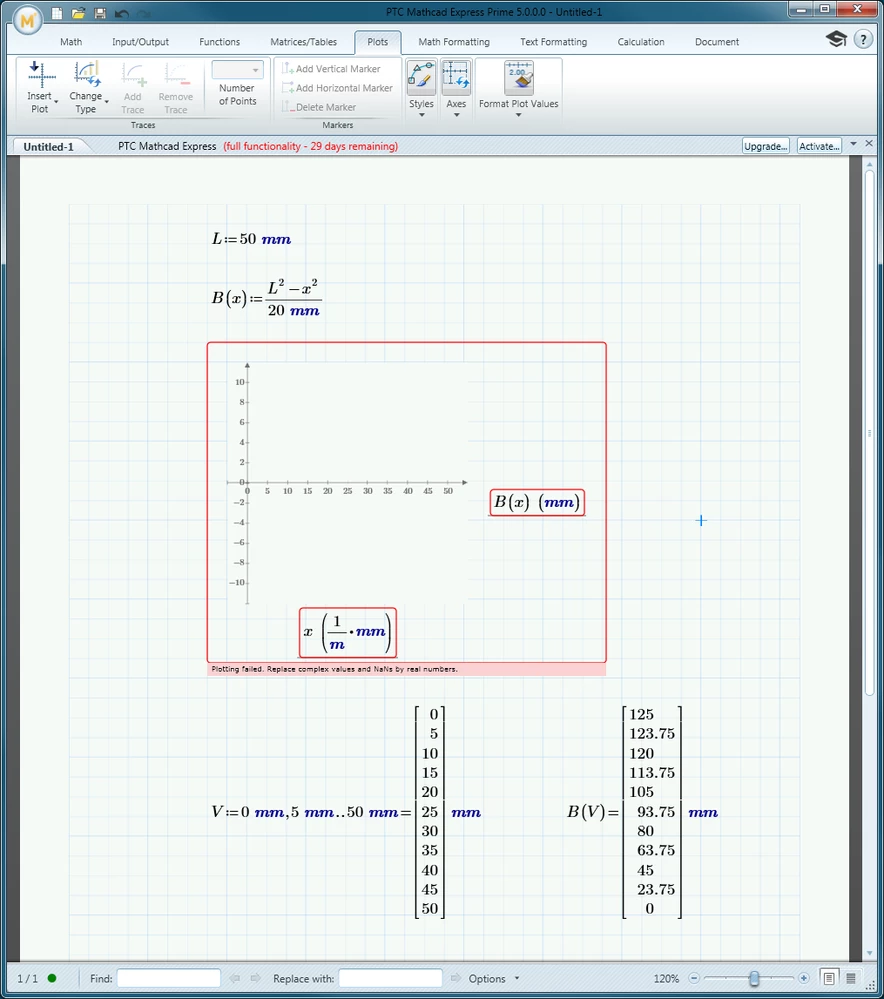This screenshot has width=884, height=999.
Task: Open the Document ribbon tab
Action: click(716, 42)
